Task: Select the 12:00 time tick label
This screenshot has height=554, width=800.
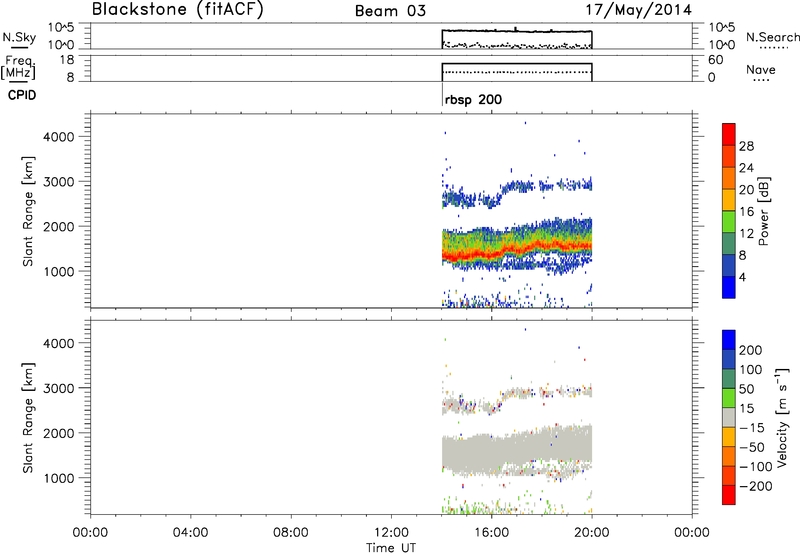Action: [x=391, y=533]
